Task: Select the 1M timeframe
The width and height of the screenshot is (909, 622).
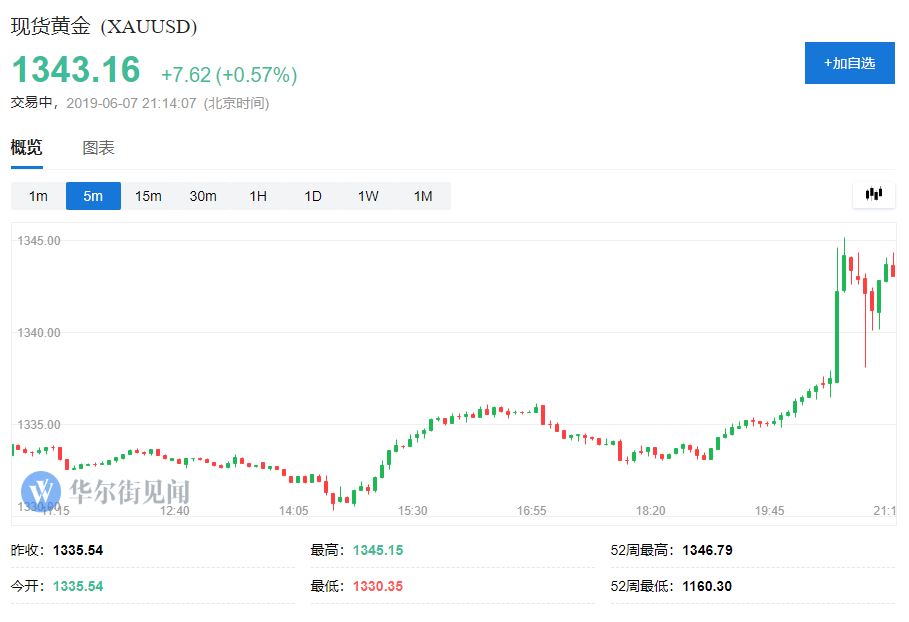Action: pyautogui.click(x=423, y=196)
